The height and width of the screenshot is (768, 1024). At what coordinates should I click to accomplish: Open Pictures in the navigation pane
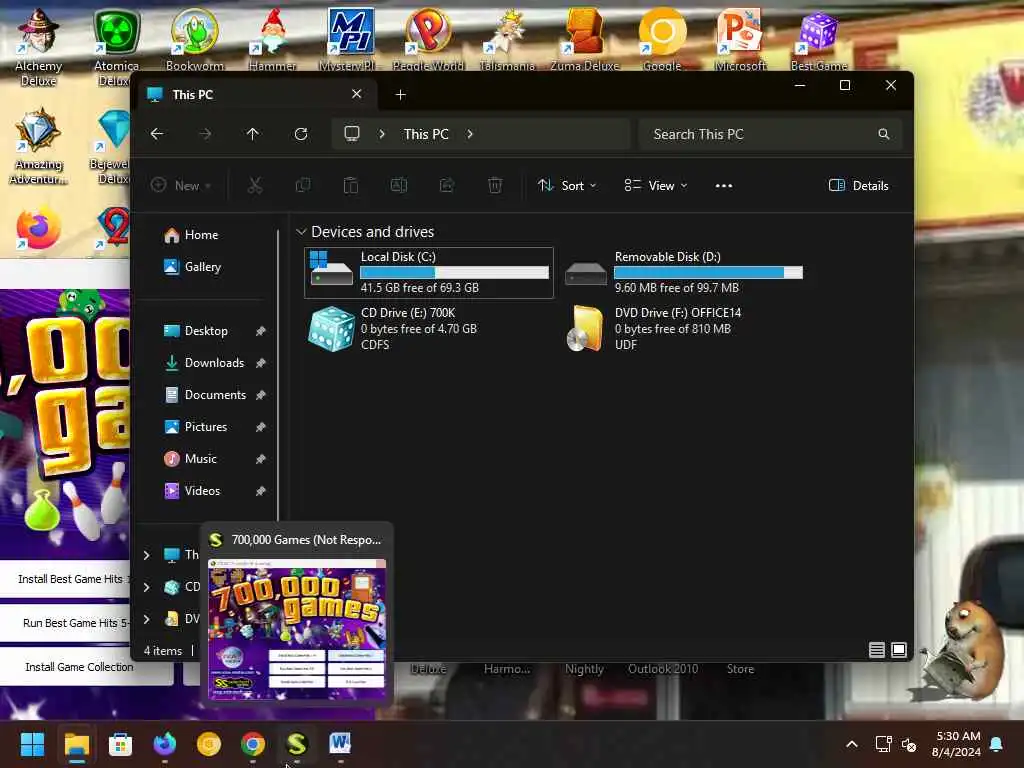206,426
